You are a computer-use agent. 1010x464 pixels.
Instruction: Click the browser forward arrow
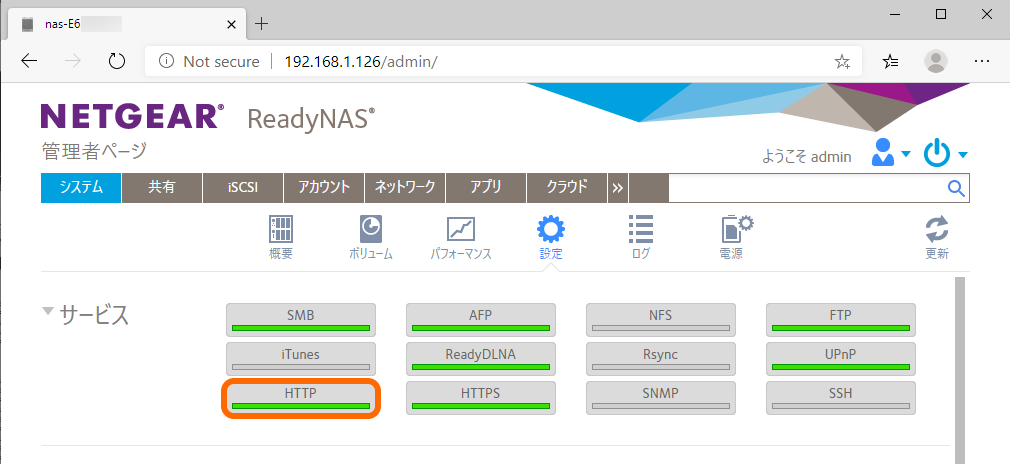click(x=73, y=61)
